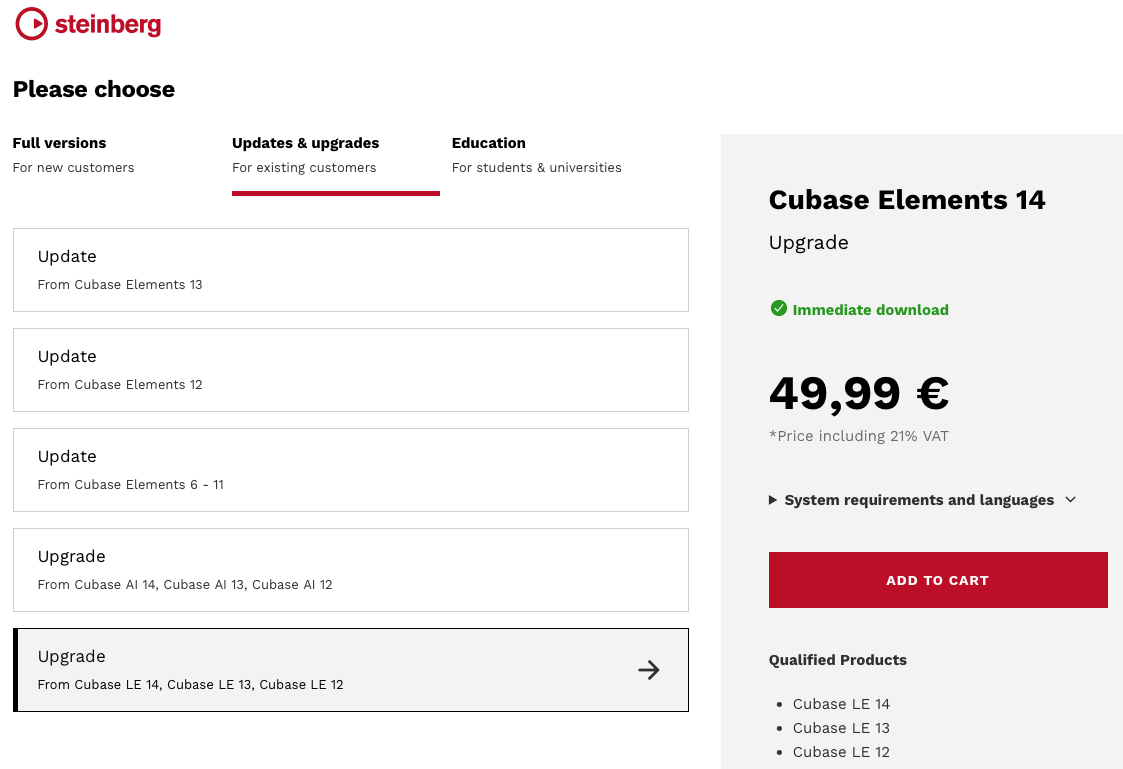Click the arrow on LE upgrade option
The height and width of the screenshot is (769, 1123).
click(649, 670)
